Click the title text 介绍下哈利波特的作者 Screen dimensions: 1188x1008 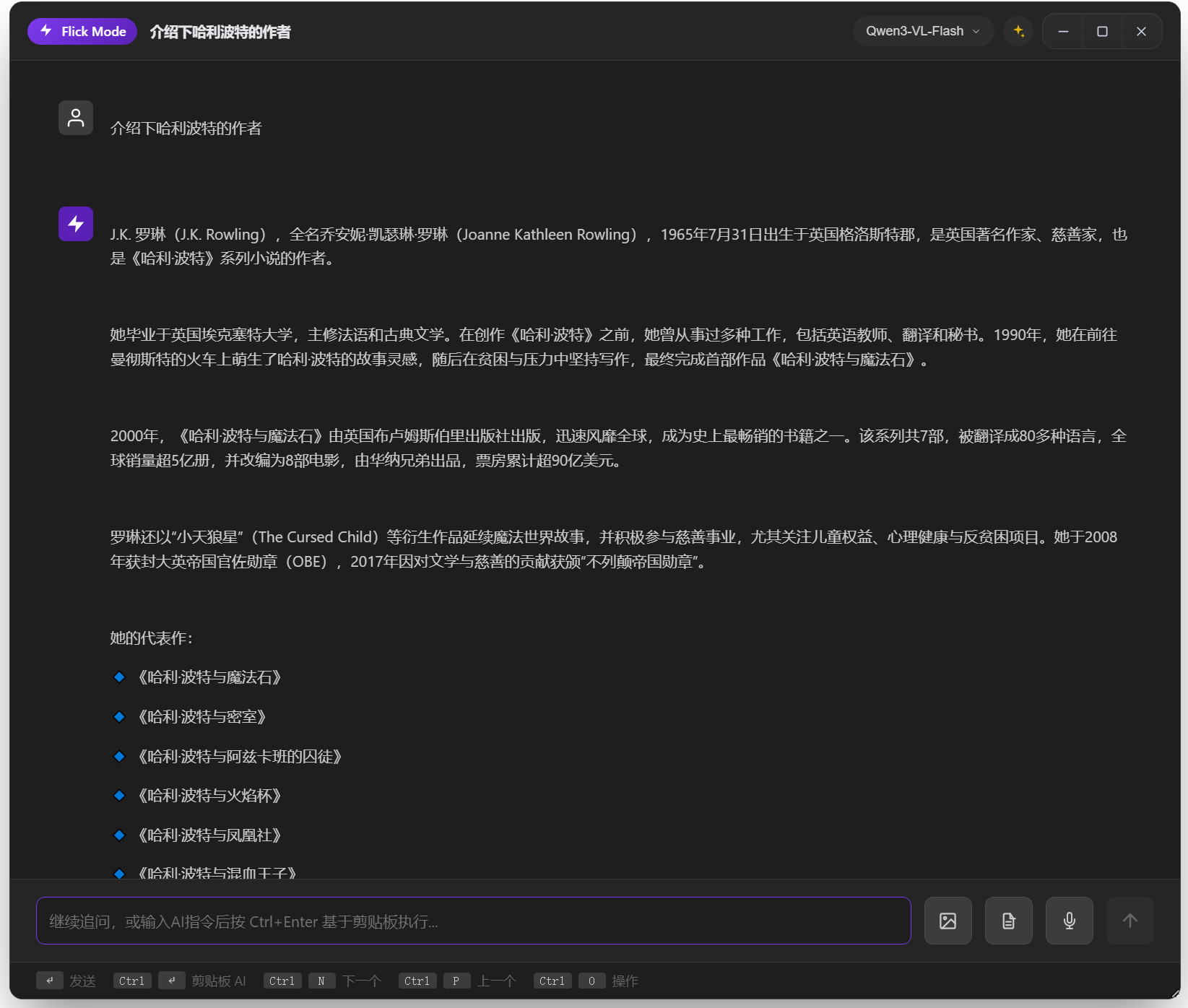pos(220,32)
